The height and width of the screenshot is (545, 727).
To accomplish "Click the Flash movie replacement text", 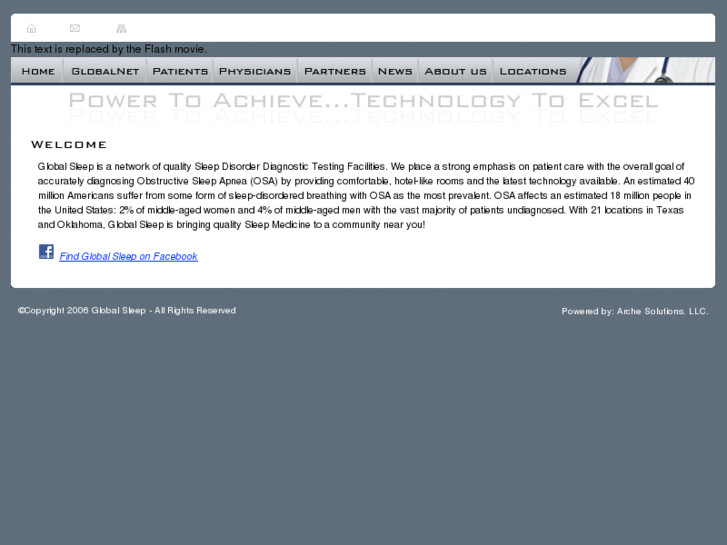I will 109,49.
